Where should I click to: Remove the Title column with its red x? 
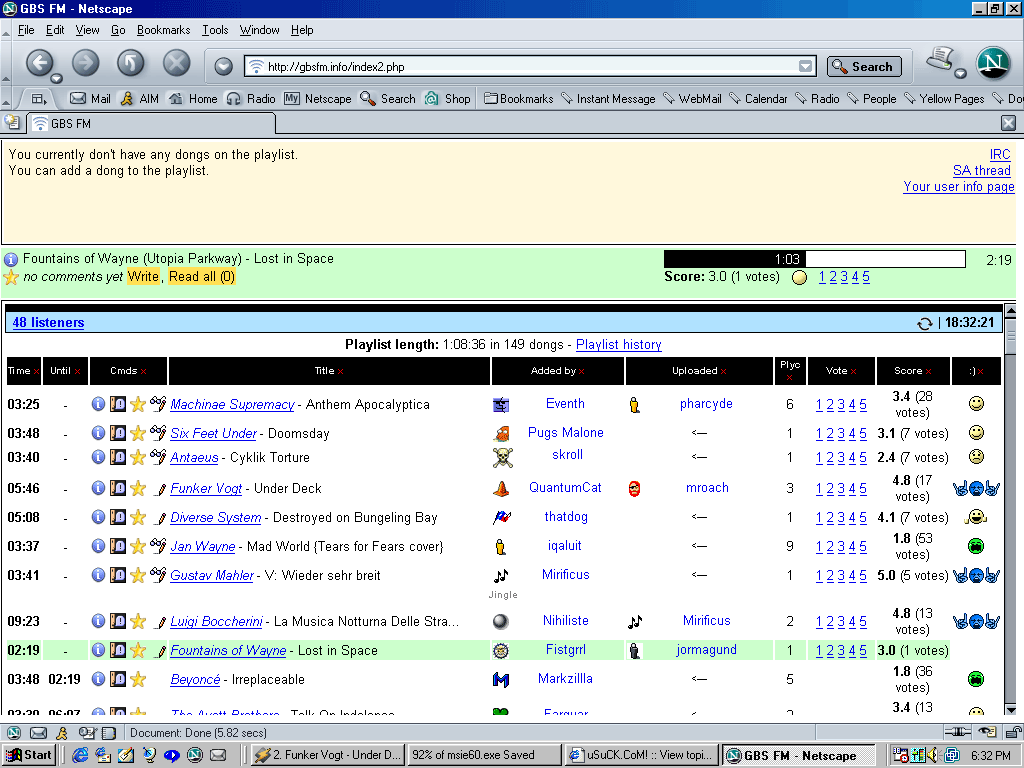coord(340,372)
